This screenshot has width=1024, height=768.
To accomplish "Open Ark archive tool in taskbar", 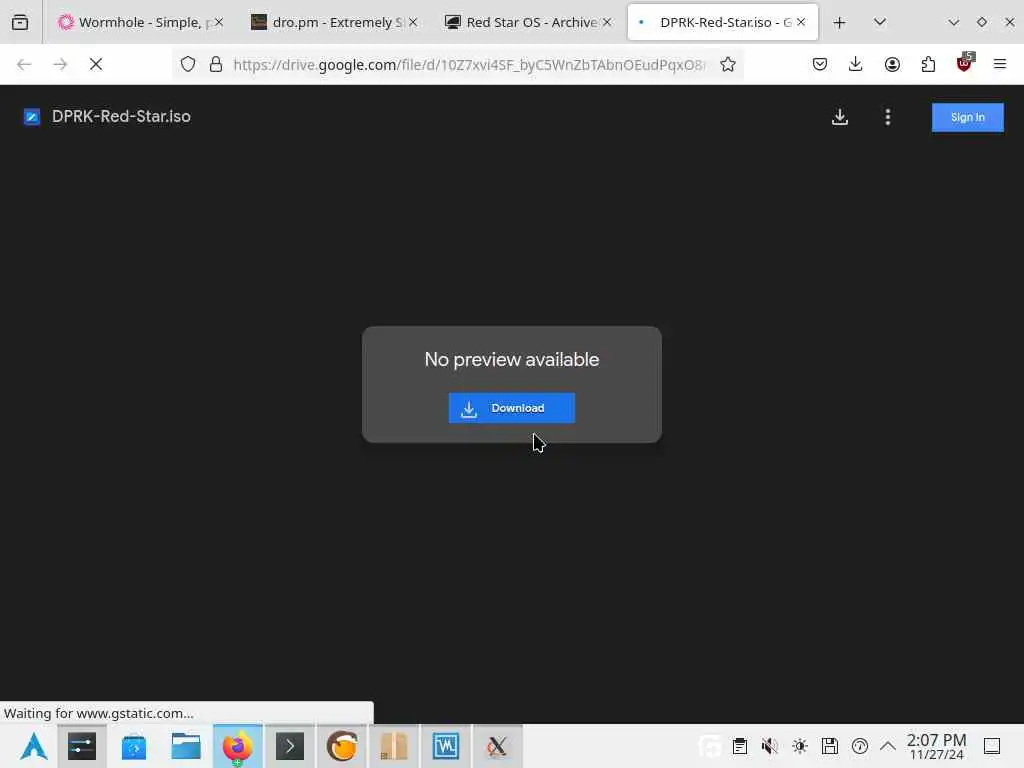I will (394, 746).
